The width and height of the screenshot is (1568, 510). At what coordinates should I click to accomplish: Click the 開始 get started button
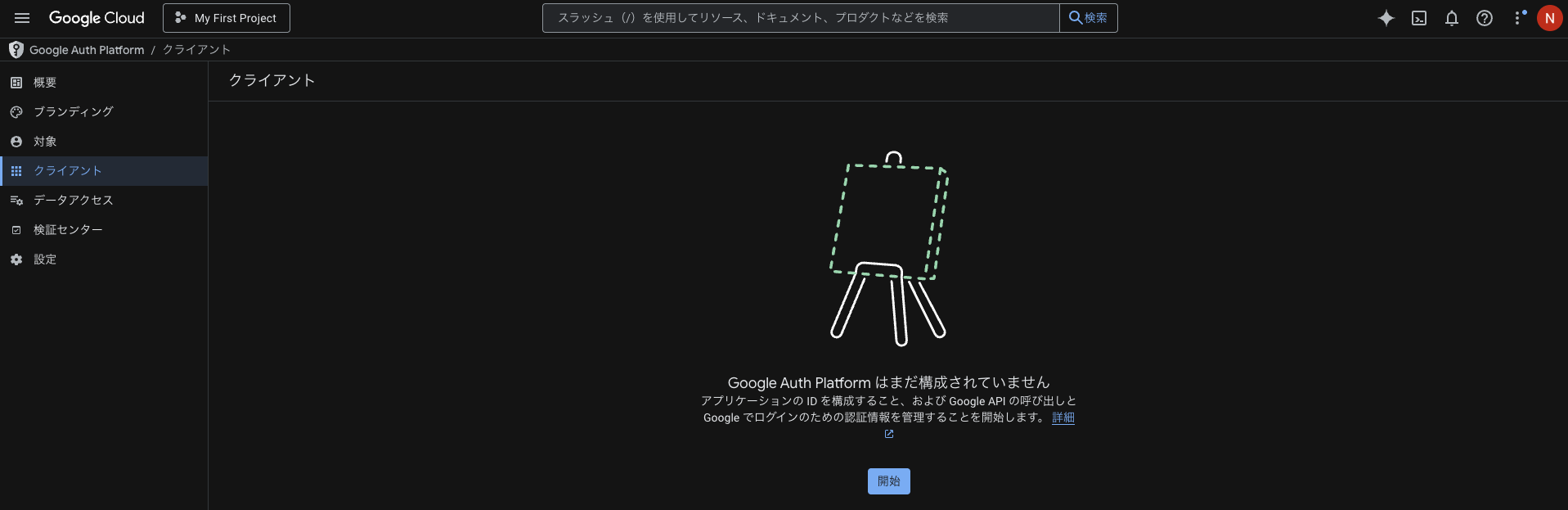(x=889, y=481)
